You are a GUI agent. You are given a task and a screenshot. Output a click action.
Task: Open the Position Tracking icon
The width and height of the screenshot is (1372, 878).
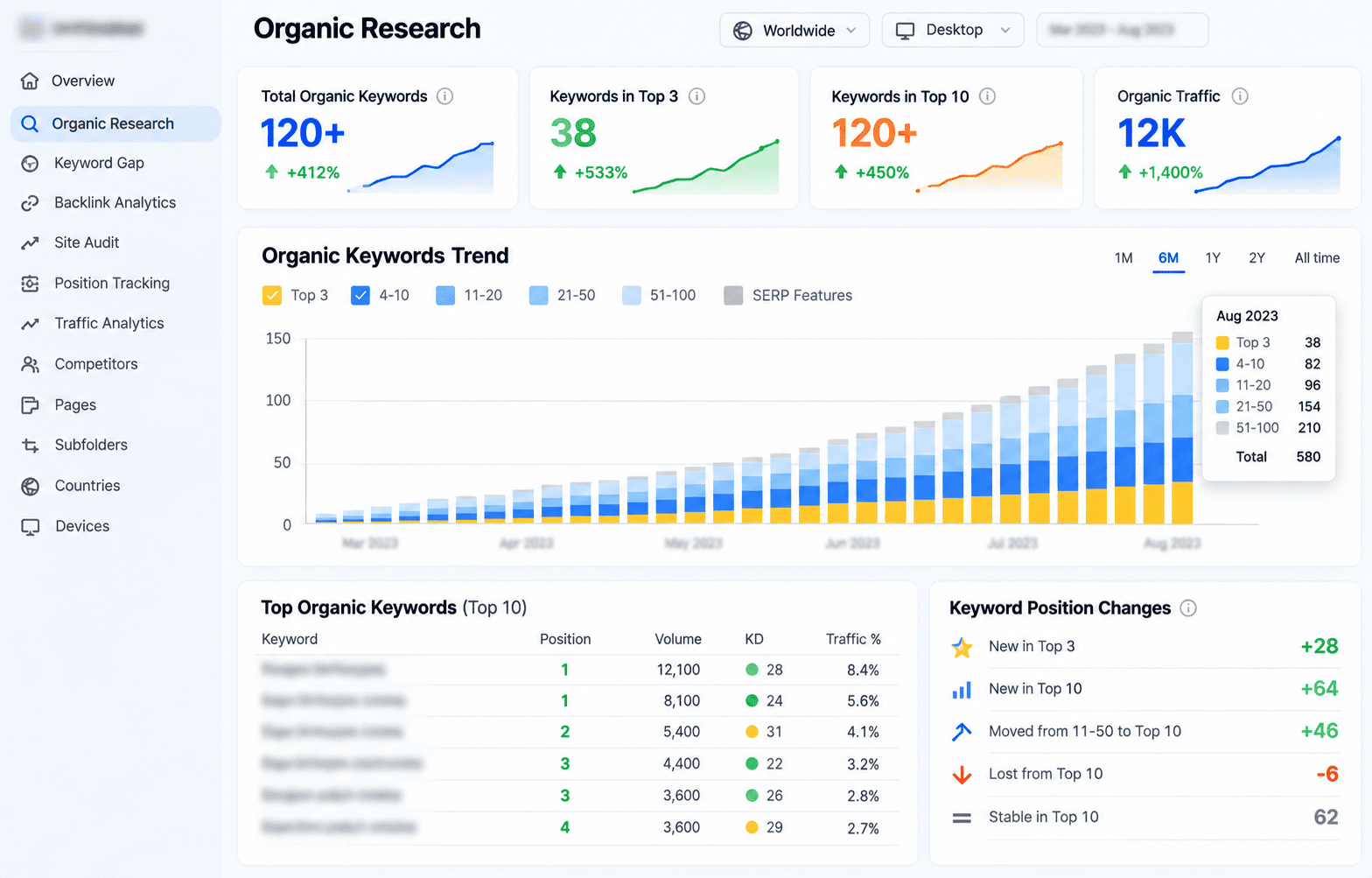click(x=30, y=283)
